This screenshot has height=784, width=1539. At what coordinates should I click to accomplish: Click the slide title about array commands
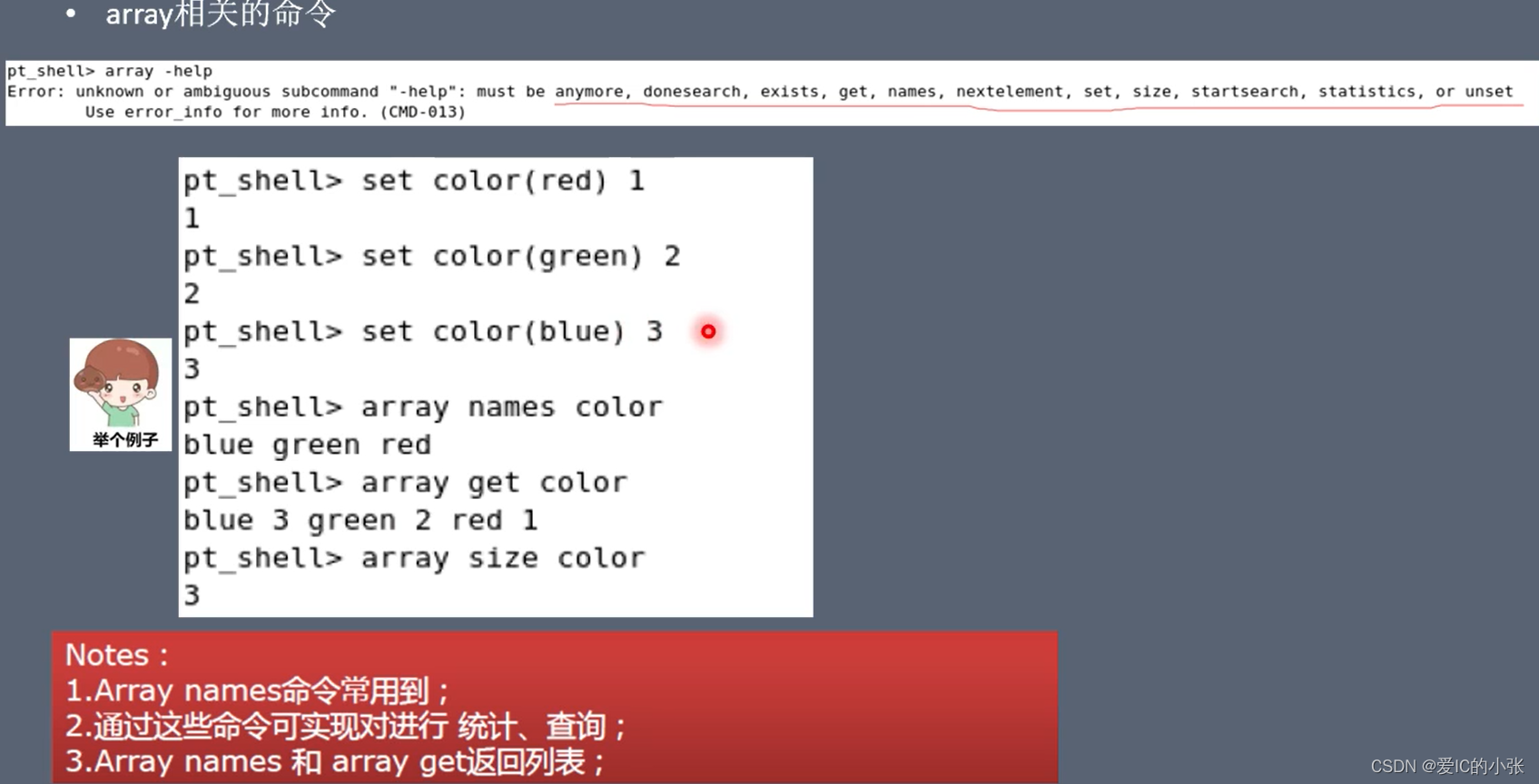pyautogui.click(x=221, y=14)
